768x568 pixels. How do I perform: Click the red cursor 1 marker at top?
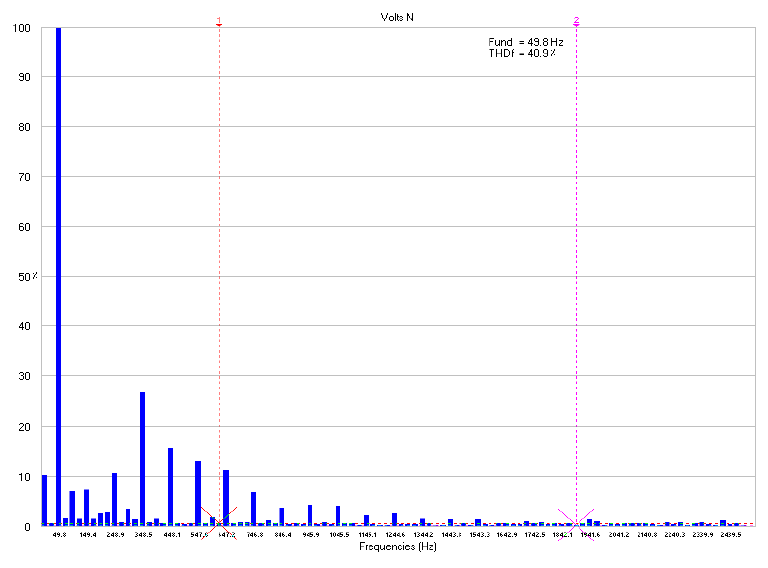[219, 21]
